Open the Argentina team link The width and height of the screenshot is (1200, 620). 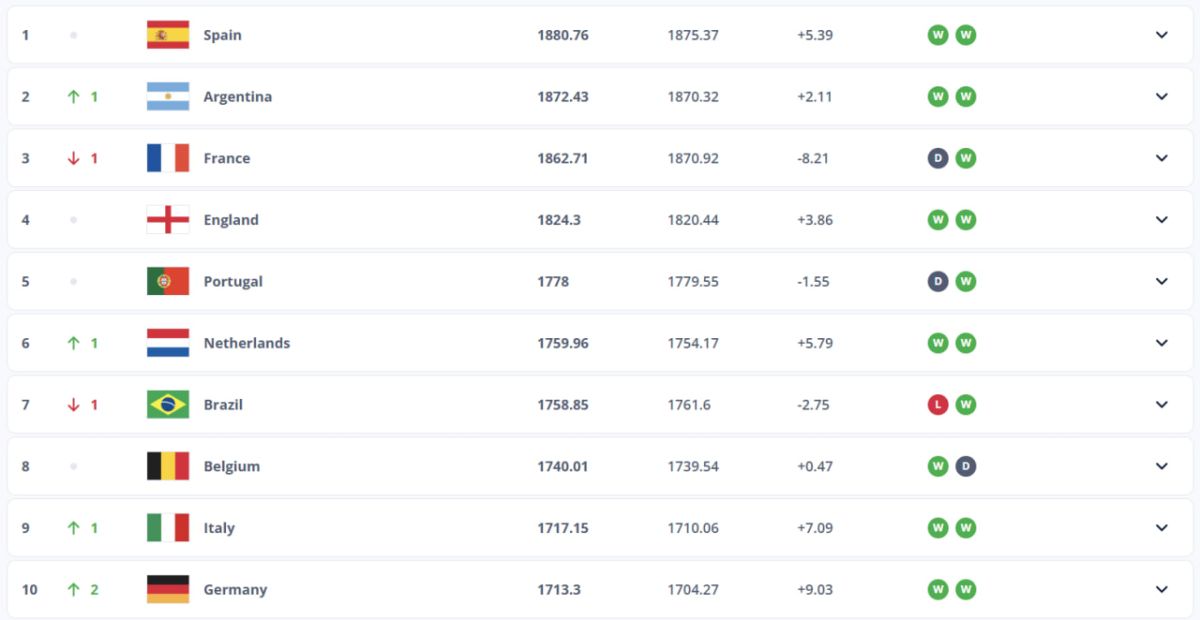[x=237, y=97]
